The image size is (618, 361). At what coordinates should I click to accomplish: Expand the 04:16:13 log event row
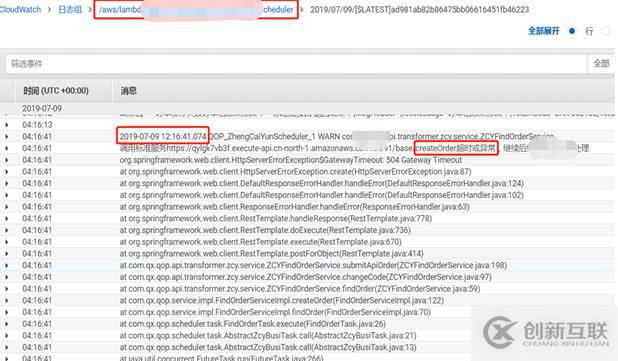coord(7,125)
